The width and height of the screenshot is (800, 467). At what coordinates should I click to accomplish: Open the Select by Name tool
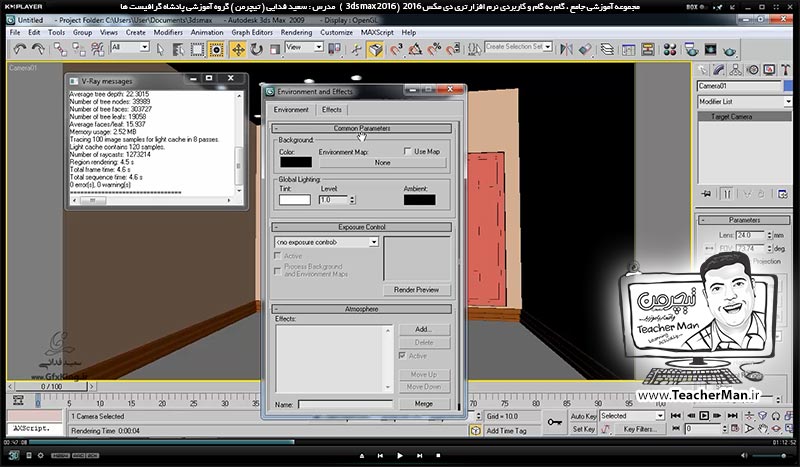[178, 50]
